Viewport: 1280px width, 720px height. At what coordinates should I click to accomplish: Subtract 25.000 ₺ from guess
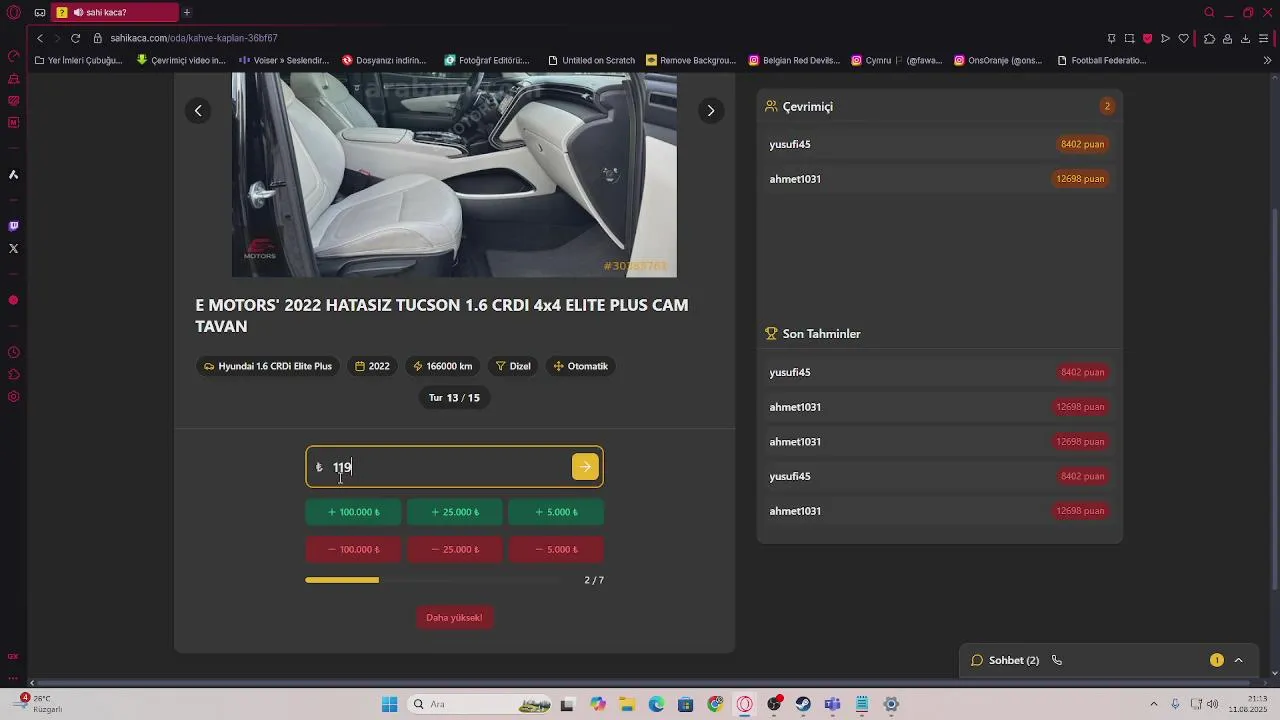click(455, 549)
